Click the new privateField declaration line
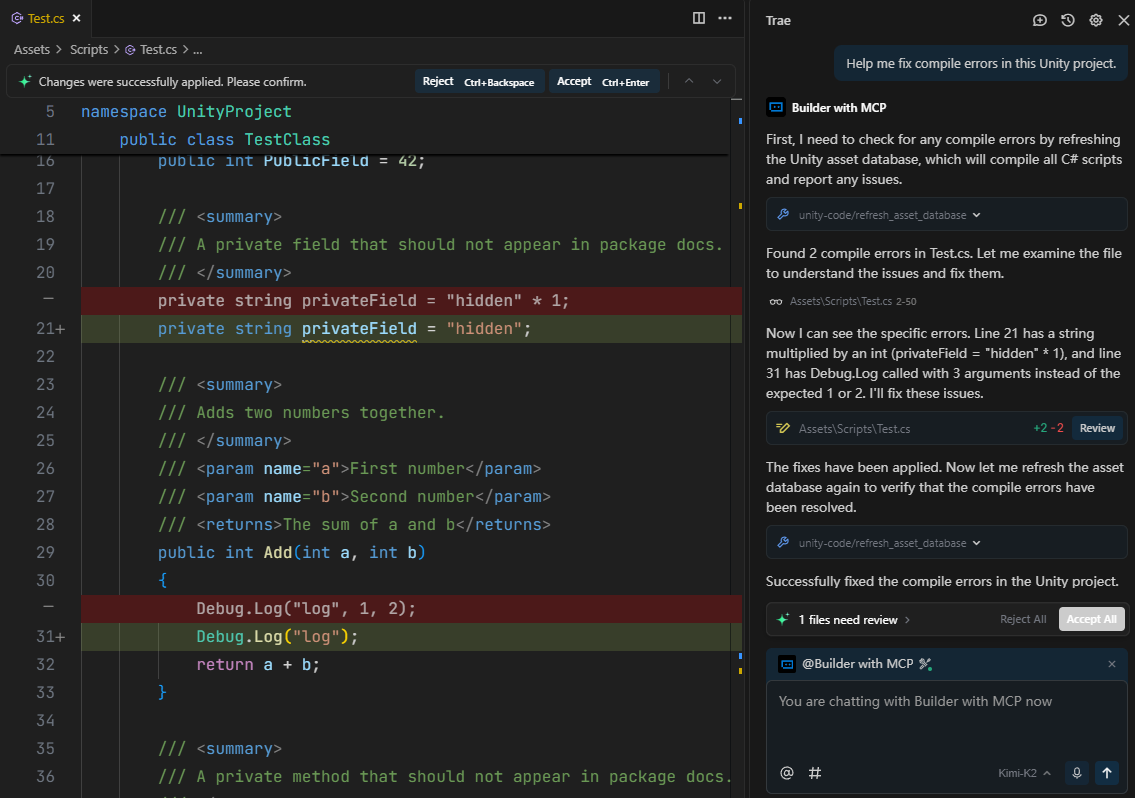Image resolution: width=1135 pixels, height=798 pixels. pyautogui.click(x=411, y=329)
